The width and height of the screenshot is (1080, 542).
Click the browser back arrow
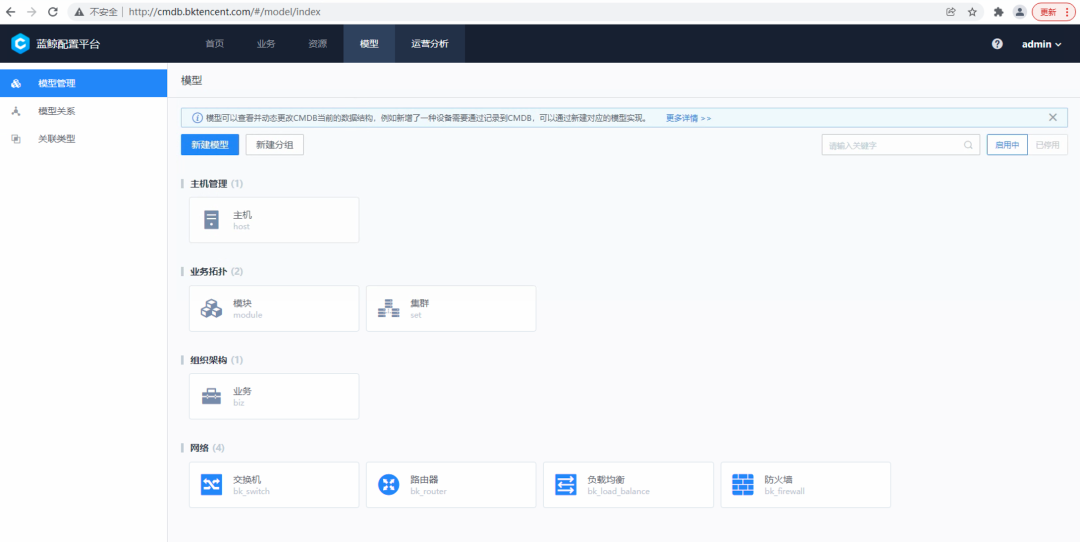11,12
